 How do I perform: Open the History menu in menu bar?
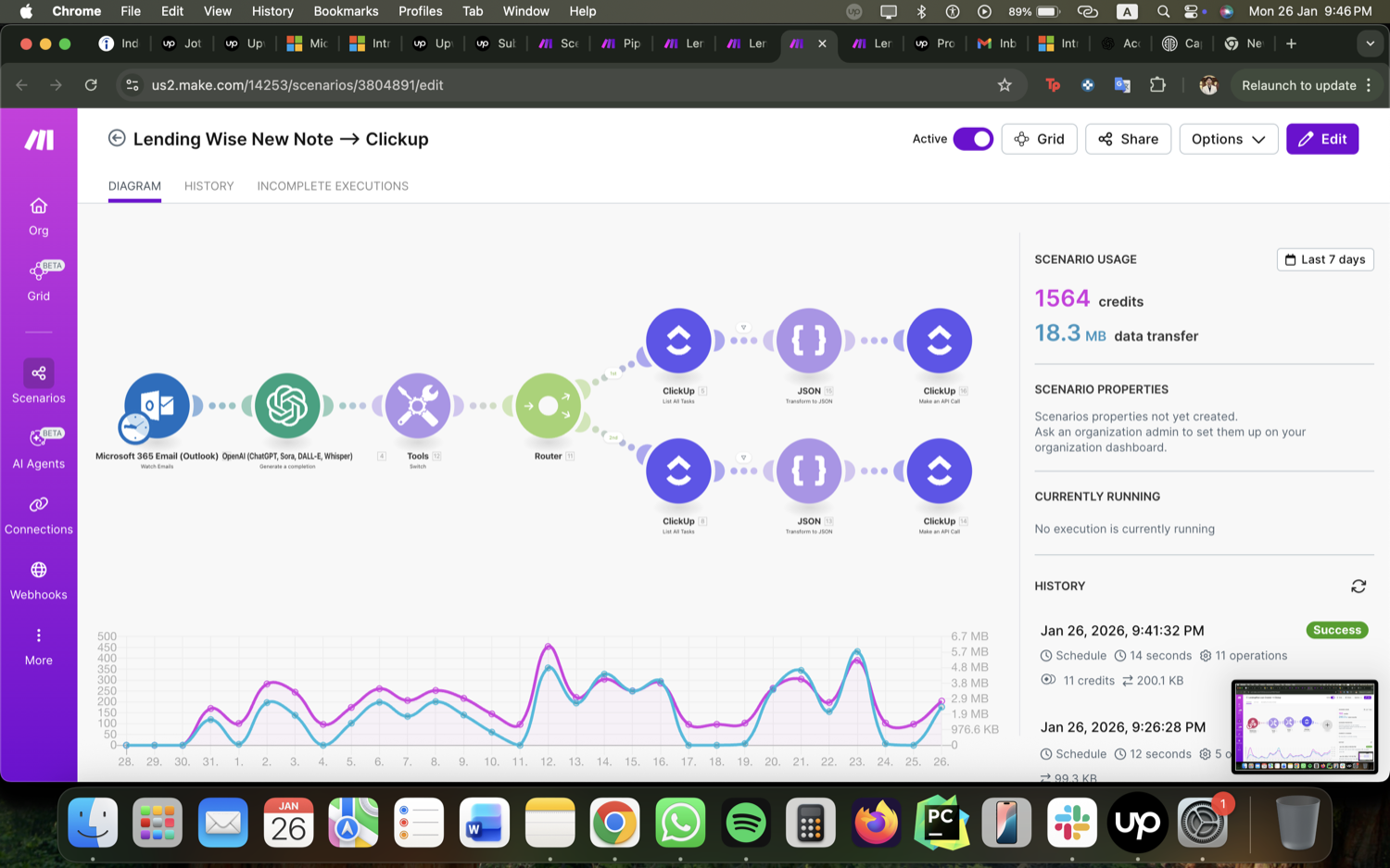pyautogui.click(x=272, y=11)
